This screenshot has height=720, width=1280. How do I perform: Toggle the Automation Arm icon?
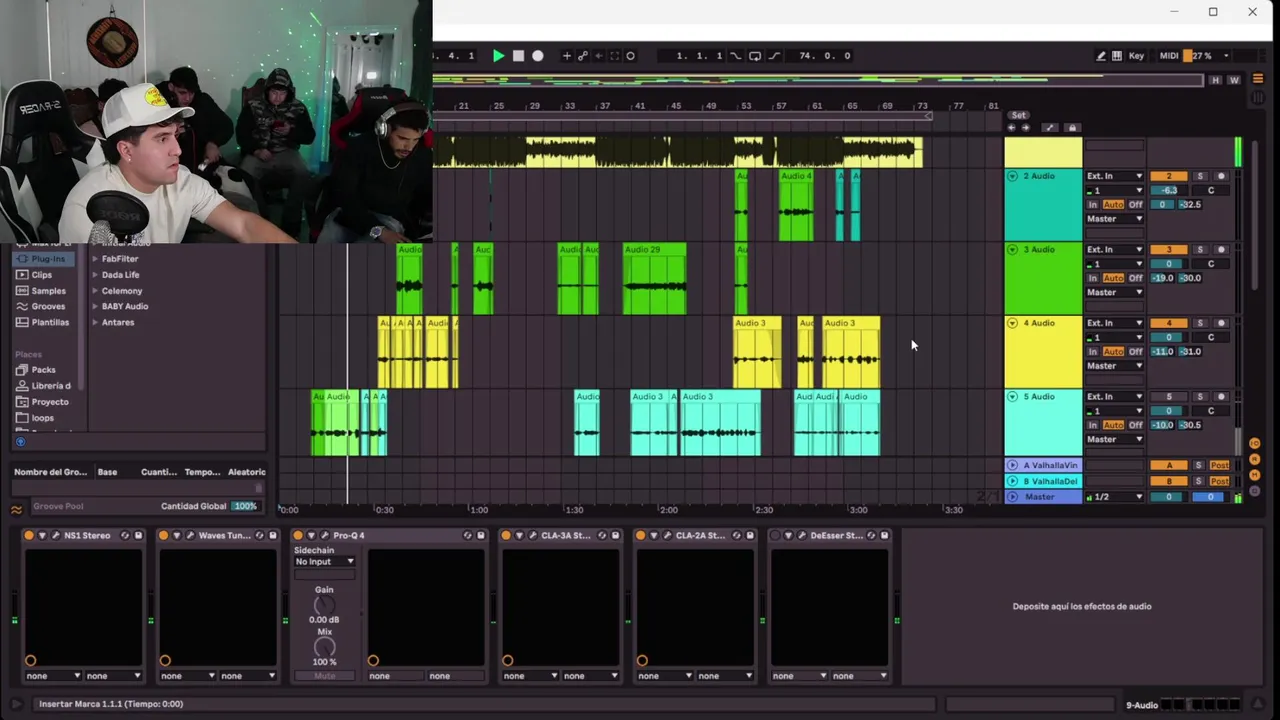(583, 56)
